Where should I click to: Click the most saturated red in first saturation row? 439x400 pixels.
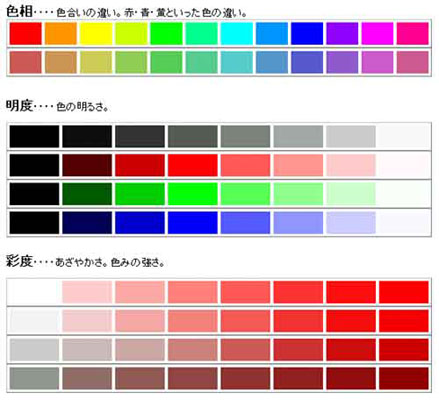coord(404,292)
